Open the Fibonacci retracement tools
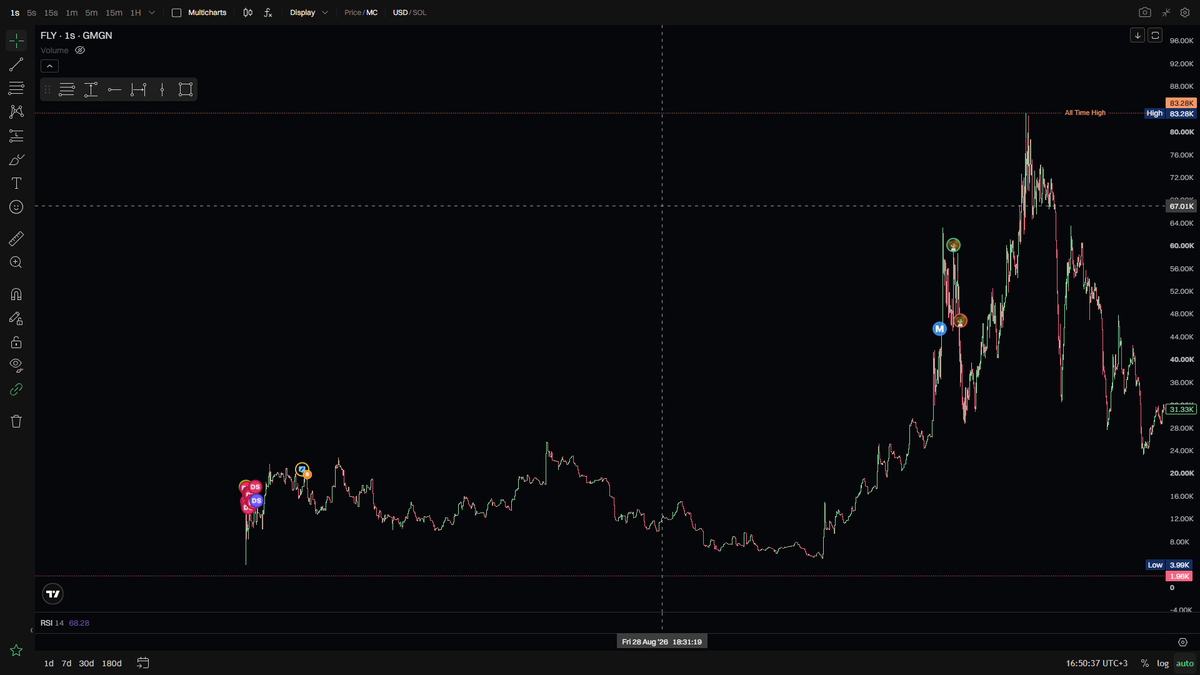Screen dimensions: 1200x675 [16, 88]
